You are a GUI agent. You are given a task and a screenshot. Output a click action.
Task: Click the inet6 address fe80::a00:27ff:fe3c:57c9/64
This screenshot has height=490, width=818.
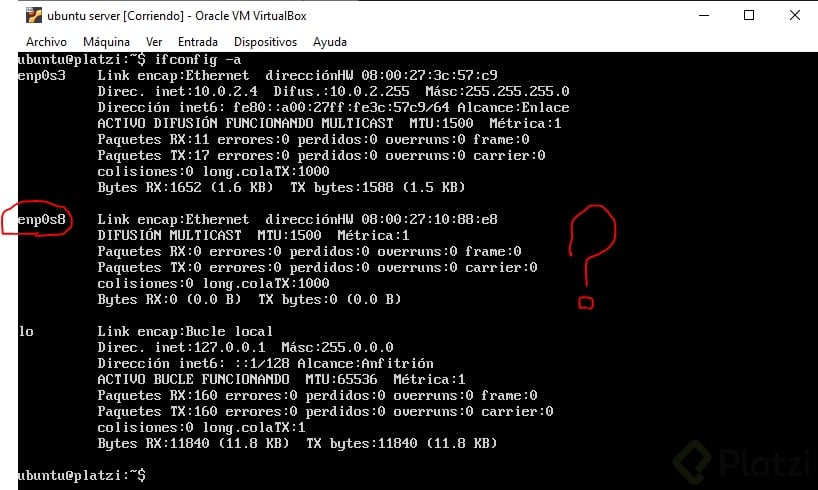[x=341, y=107]
